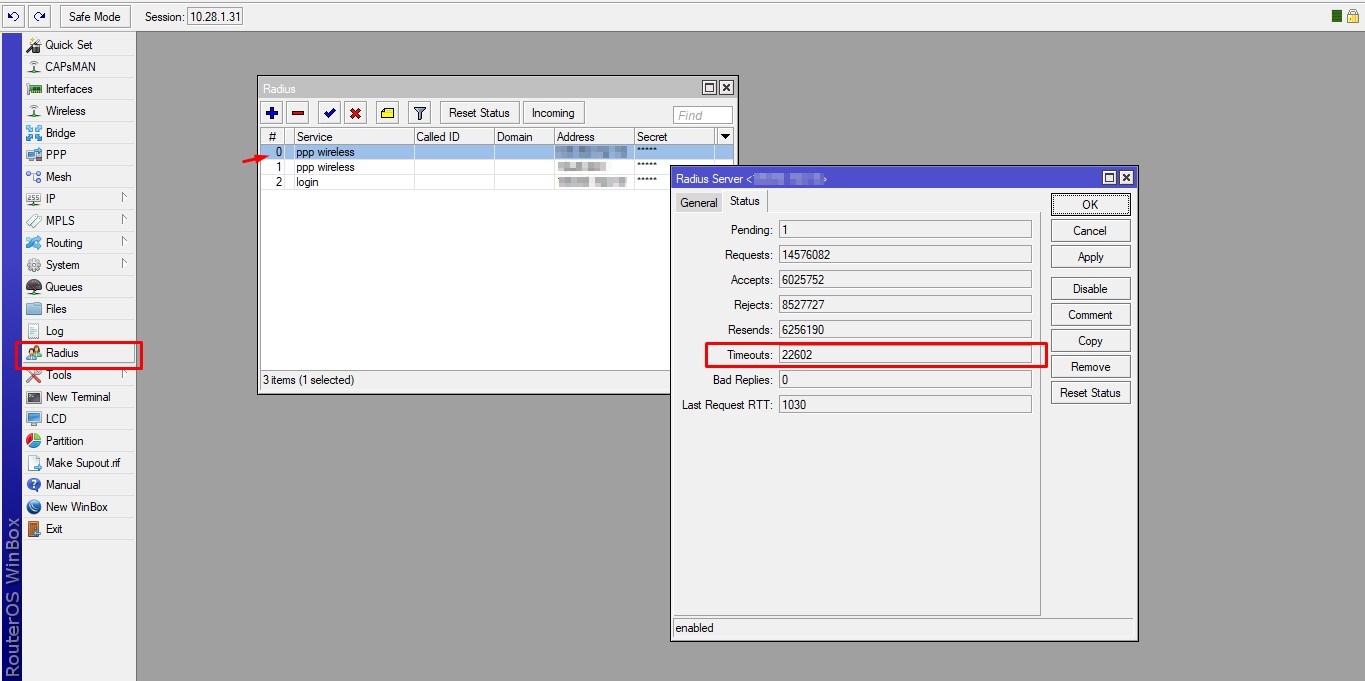The image size is (1365, 681).
Task: Click the Requests value 14576082
Action: tap(904, 255)
